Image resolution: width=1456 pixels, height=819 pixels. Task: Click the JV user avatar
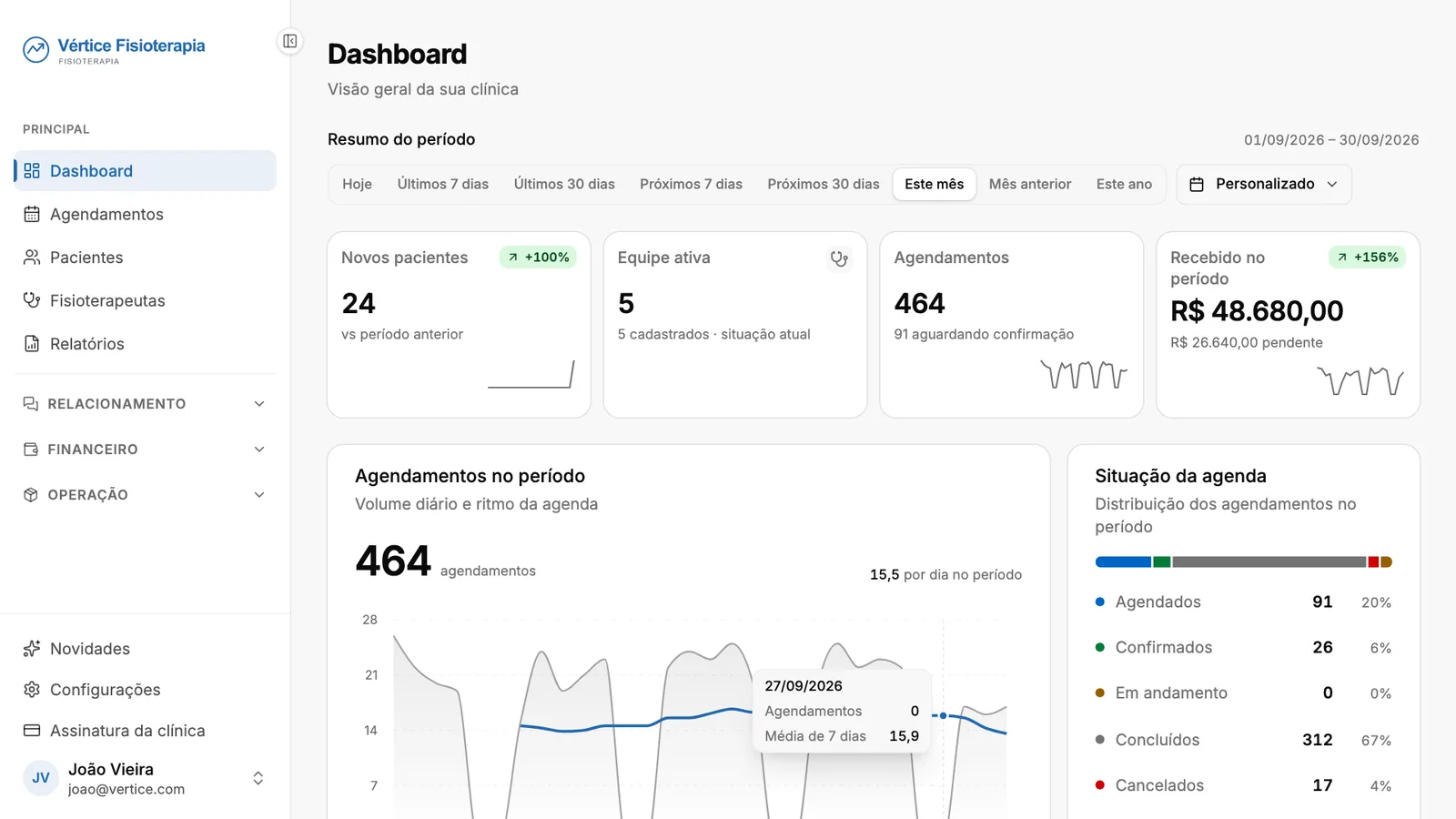pyautogui.click(x=41, y=778)
